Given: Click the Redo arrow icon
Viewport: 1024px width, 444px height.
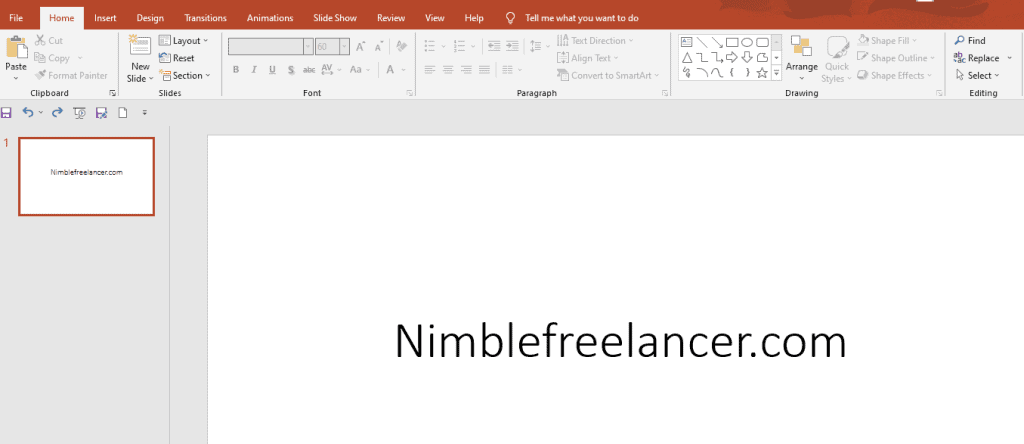Looking at the screenshot, I should point(57,113).
